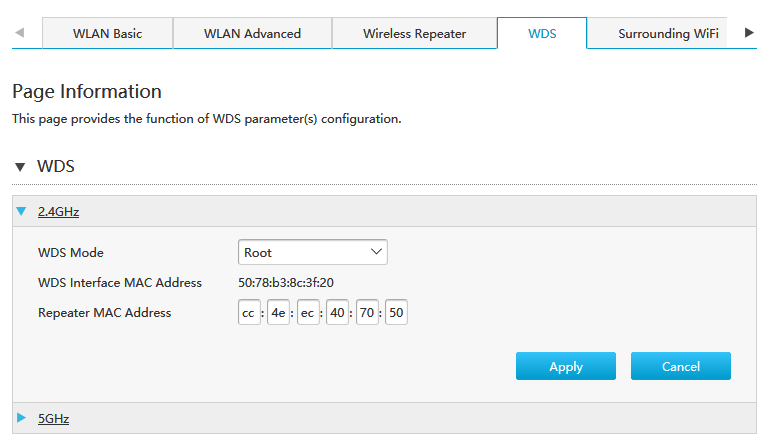Image resolution: width=762 pixels, height=443 pixels.
Task: Cancel the WDS changes
Action: (x=681, y=366)
